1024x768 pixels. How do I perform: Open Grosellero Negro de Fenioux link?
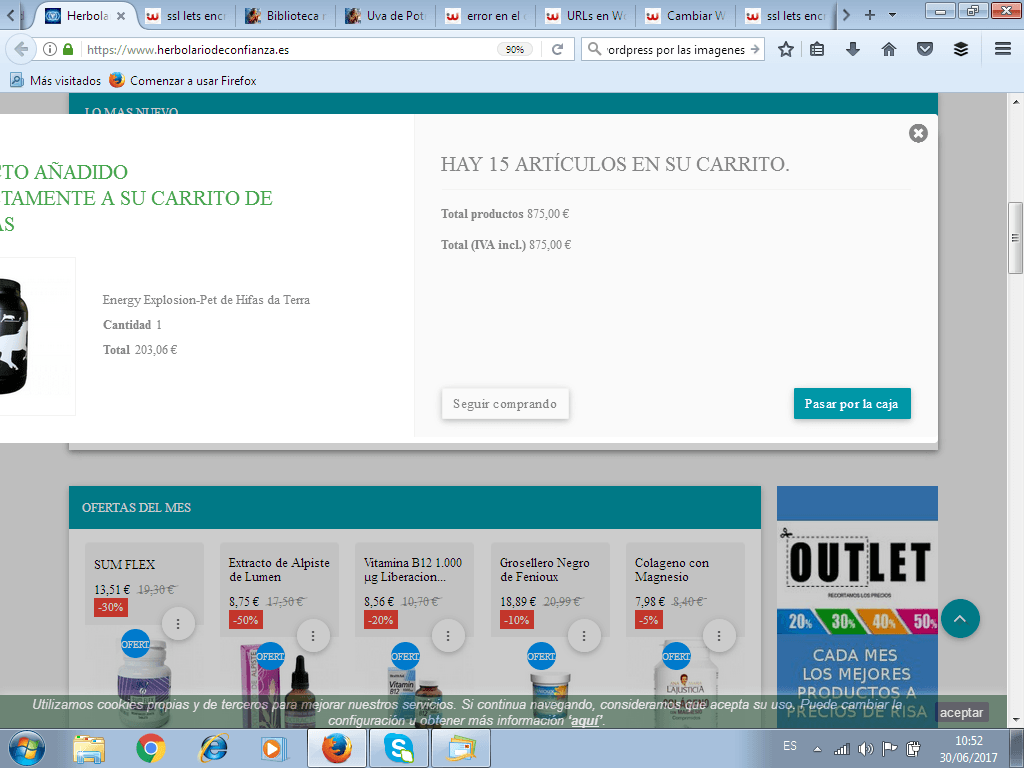click(545, 569)
